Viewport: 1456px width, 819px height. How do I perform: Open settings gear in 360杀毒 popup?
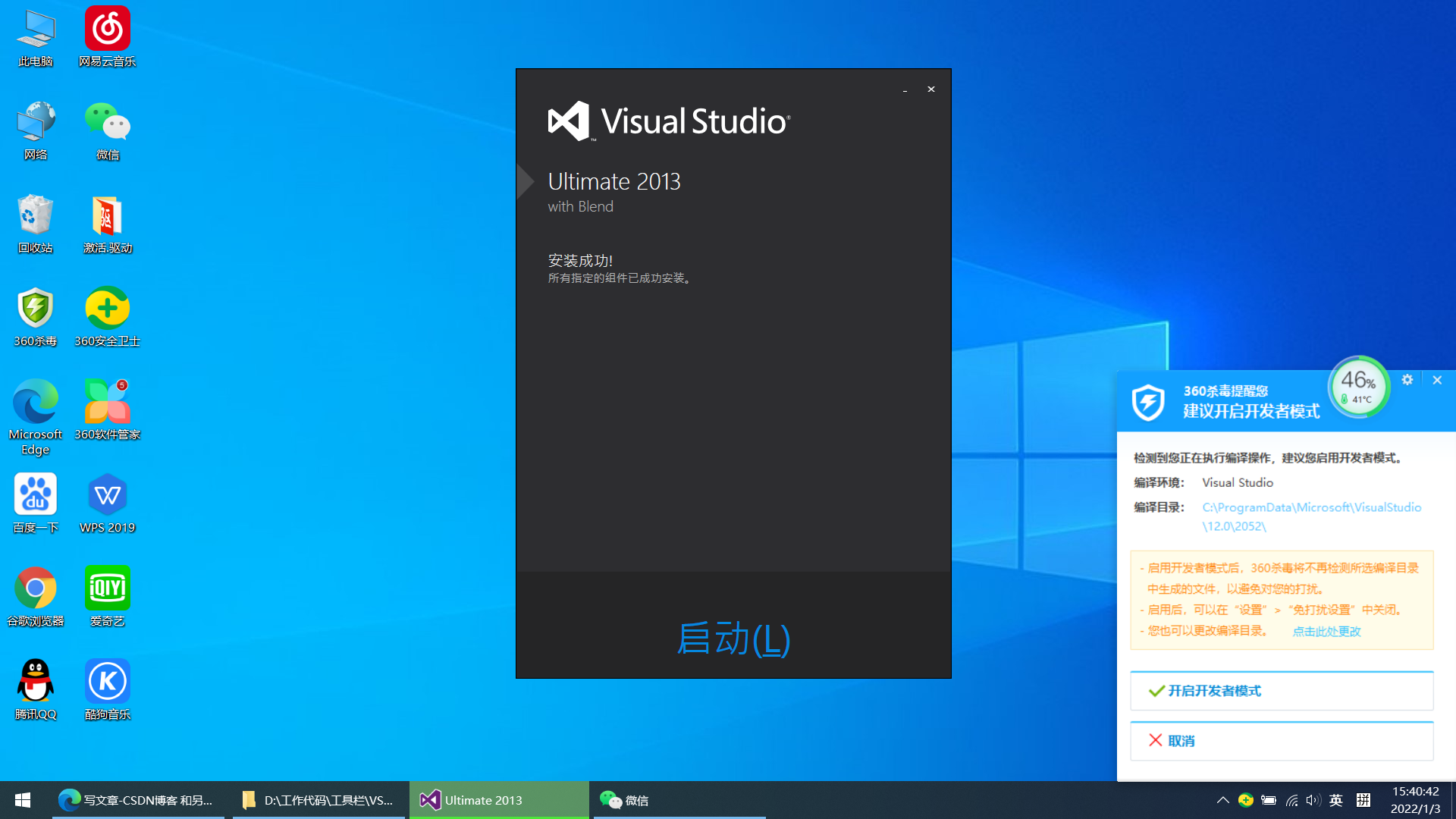(1407, 380)
